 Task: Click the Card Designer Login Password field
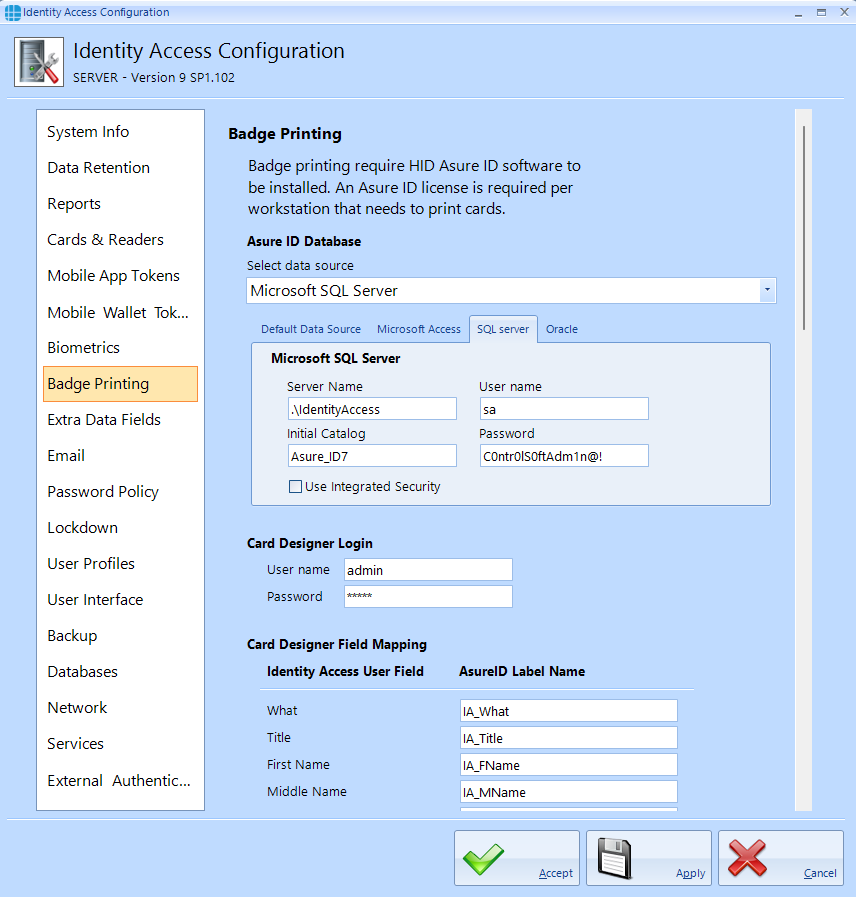tap(428, 597)
